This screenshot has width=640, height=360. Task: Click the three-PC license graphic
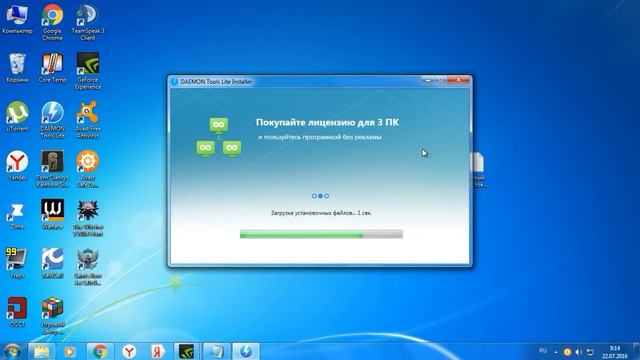pyautogui.click(x=219, y=137)
